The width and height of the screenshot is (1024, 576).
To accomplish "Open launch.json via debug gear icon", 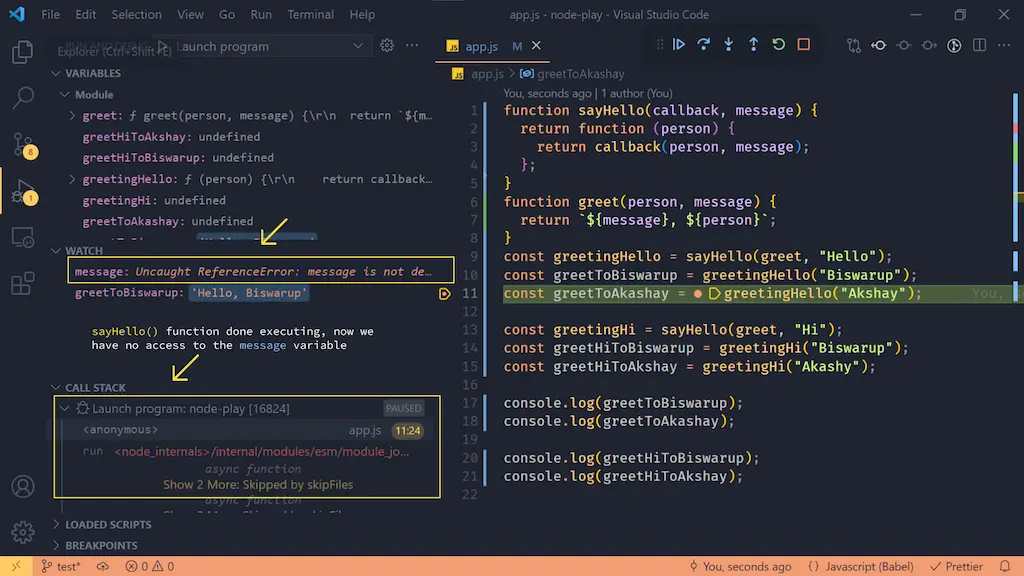I will click(x=387, y=45).
